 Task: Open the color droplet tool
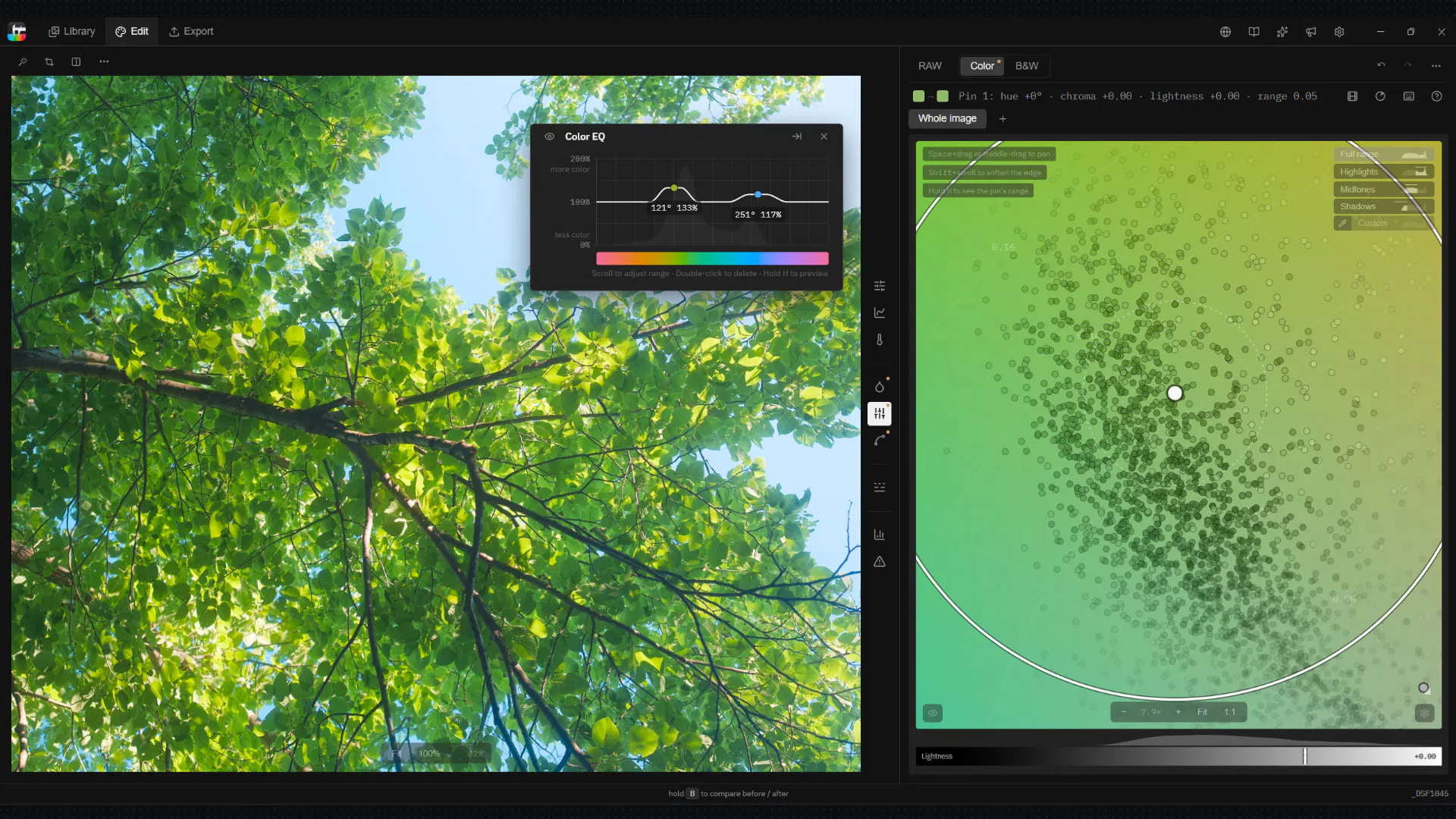[880, 387]
